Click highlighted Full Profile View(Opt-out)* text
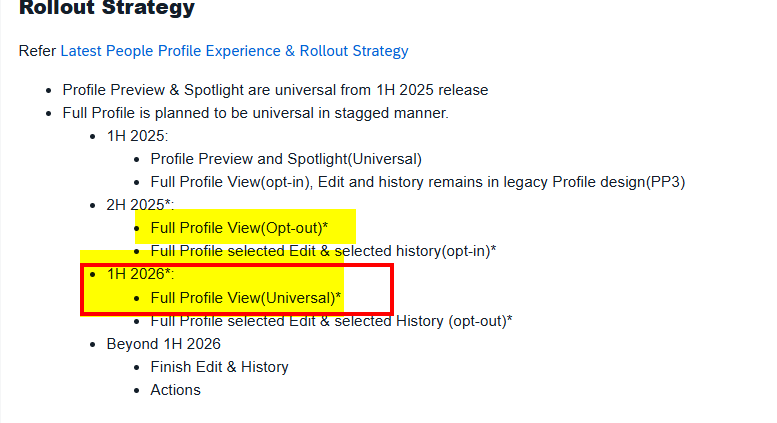The width and height of the screenshot is (777, 423). pos(239,228)
